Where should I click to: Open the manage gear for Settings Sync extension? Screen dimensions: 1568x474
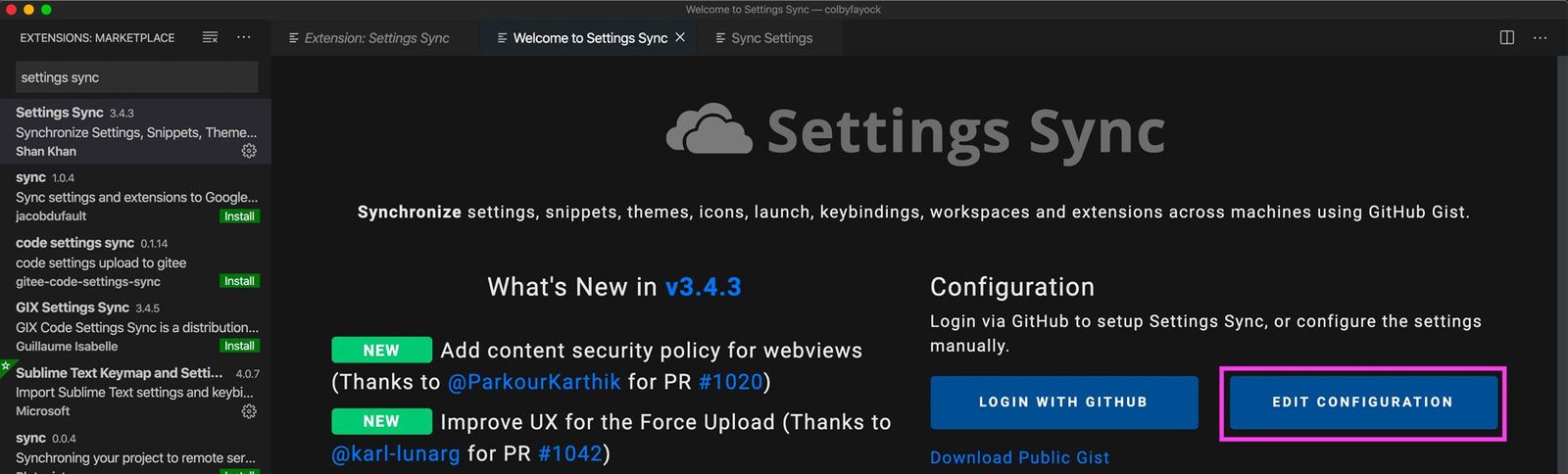(x=249, y=151)
